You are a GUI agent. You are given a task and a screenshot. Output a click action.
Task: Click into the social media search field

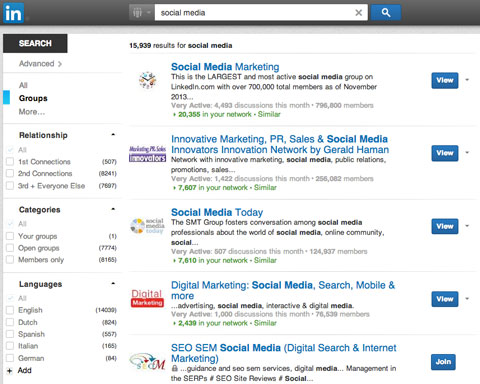(253, 13)
